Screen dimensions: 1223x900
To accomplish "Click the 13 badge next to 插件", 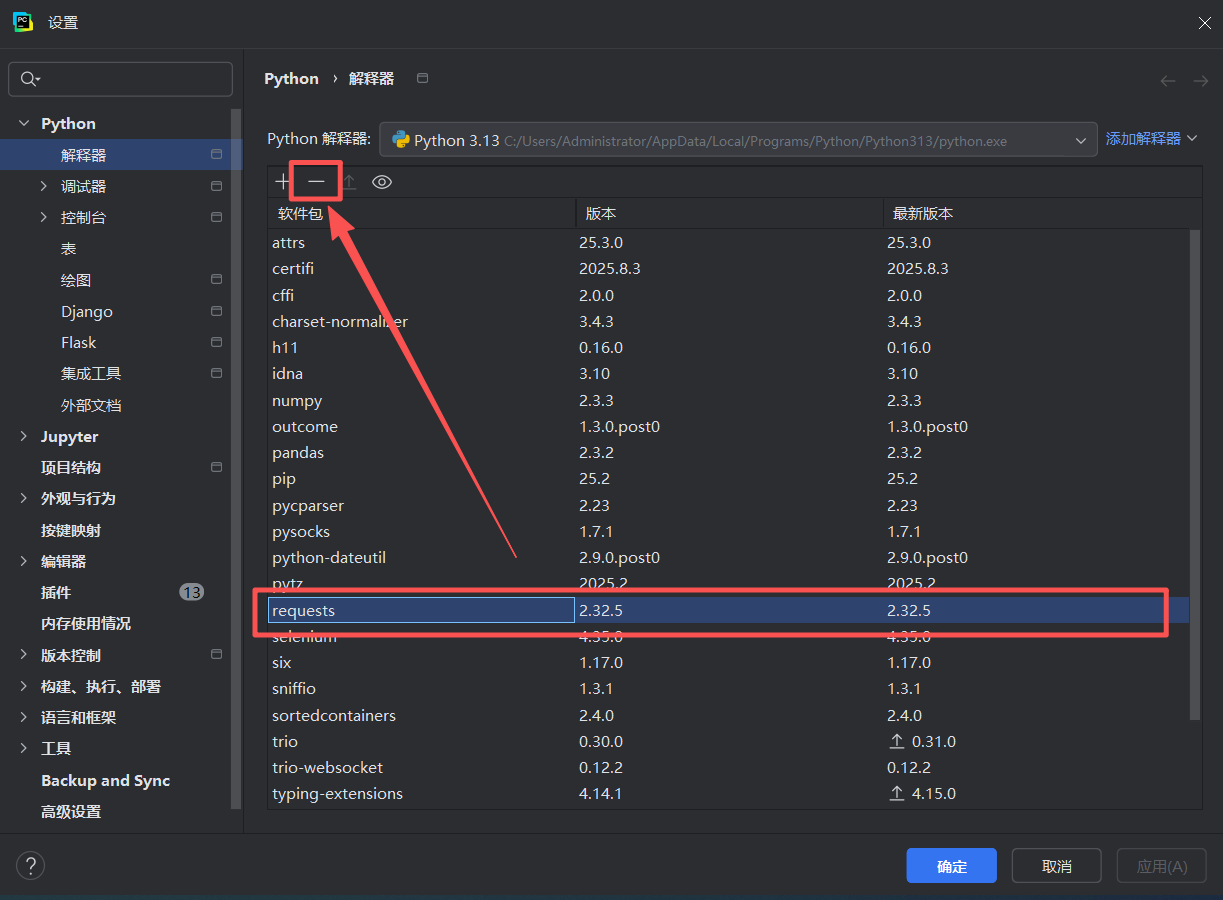I will point(191,592).
